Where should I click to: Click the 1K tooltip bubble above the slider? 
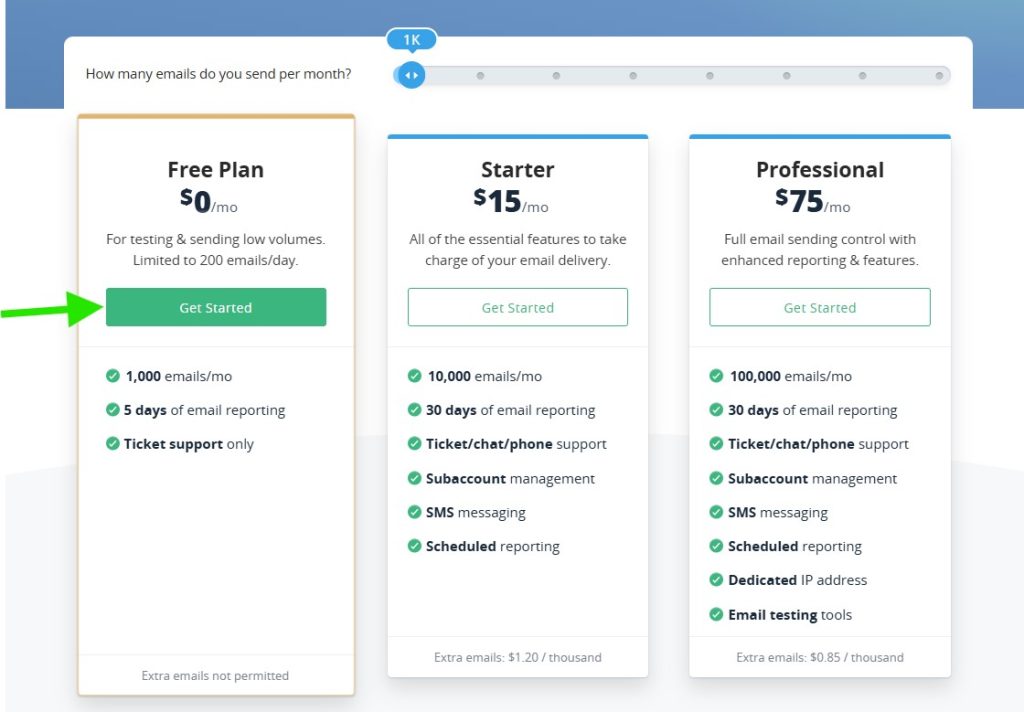tap(411, 40)
